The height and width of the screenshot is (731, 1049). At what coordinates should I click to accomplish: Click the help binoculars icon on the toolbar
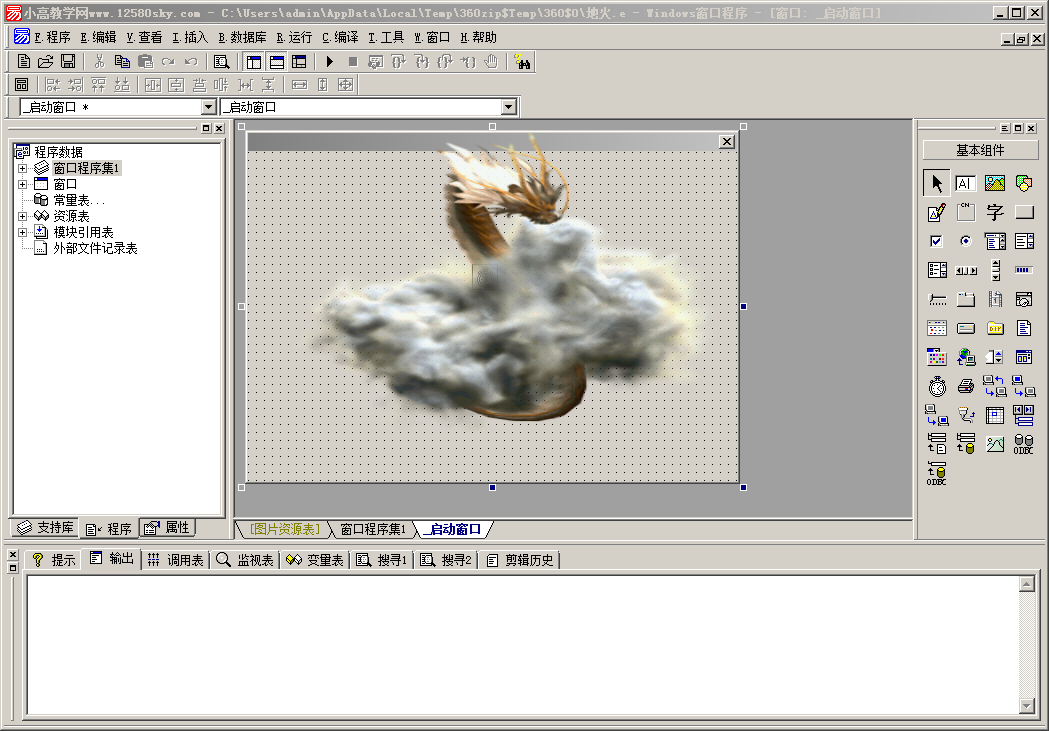pyautogui.click(x=522, y=62)
